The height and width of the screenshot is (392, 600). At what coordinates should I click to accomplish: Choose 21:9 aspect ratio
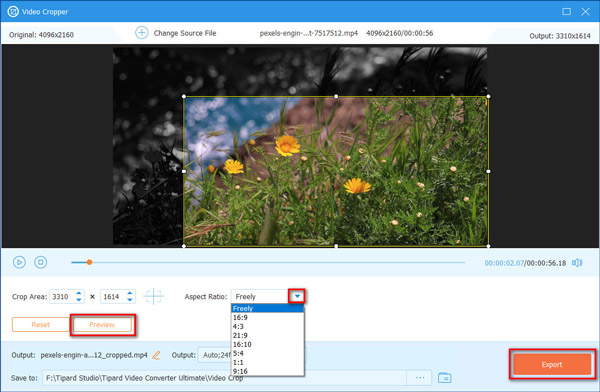(267, 335)
